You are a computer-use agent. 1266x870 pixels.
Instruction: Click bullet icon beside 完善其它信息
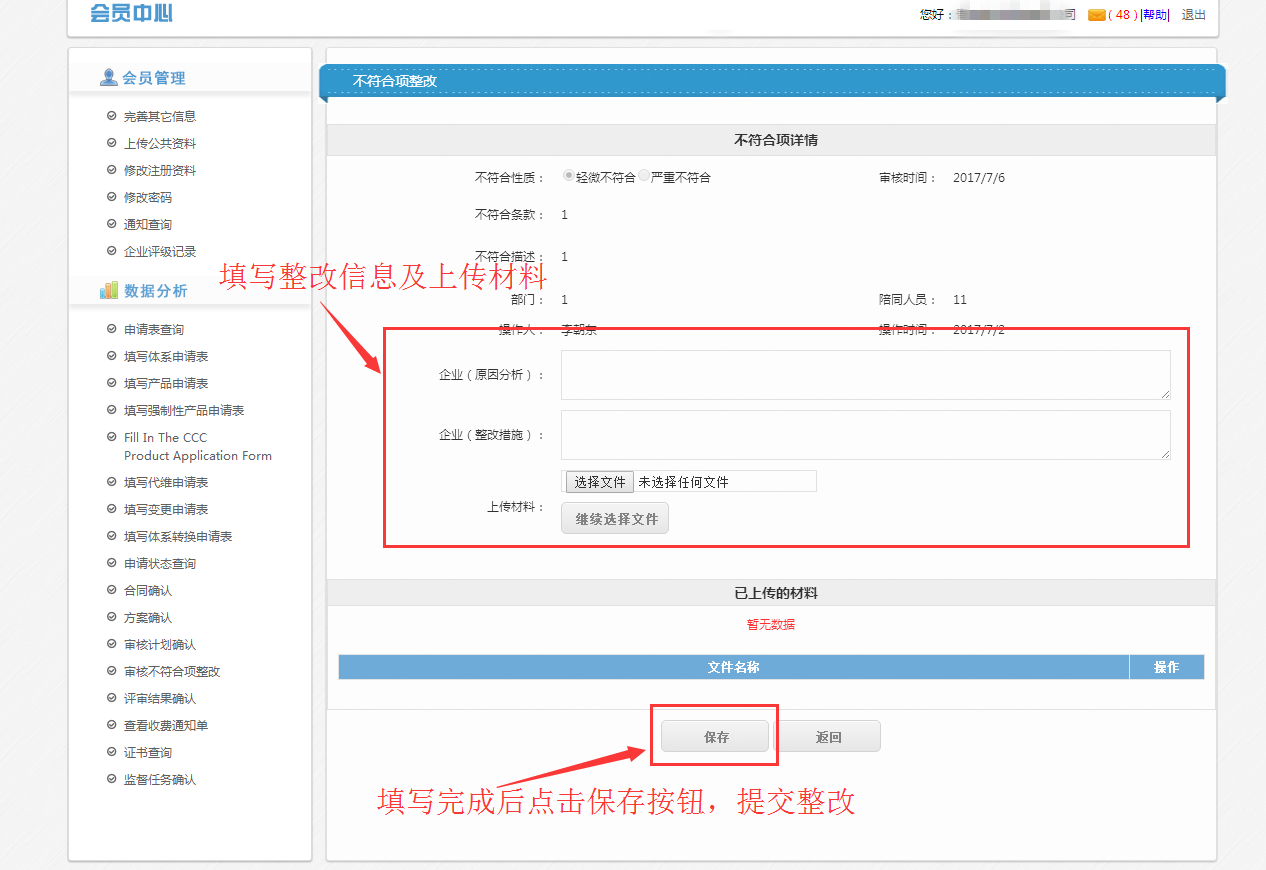tap(112, 116)
